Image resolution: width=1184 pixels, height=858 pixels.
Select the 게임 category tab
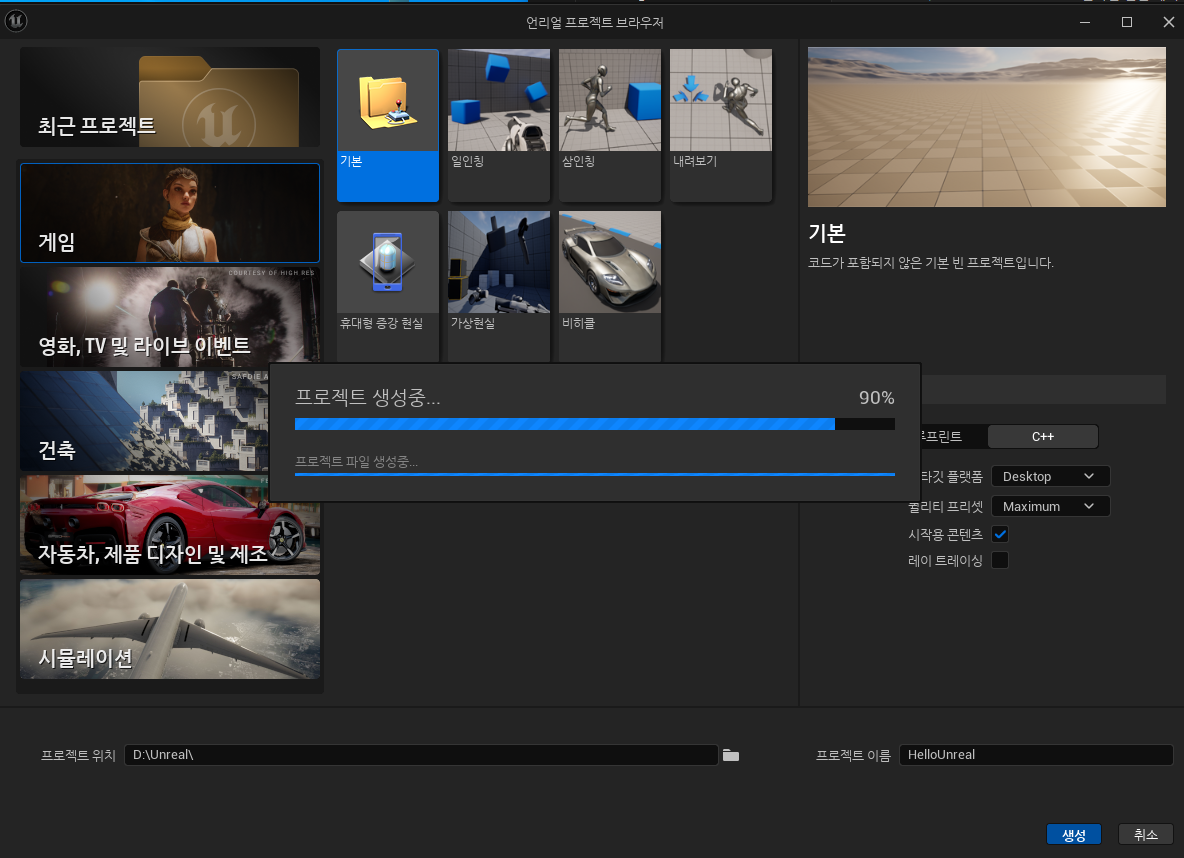(x=169, y=213)
